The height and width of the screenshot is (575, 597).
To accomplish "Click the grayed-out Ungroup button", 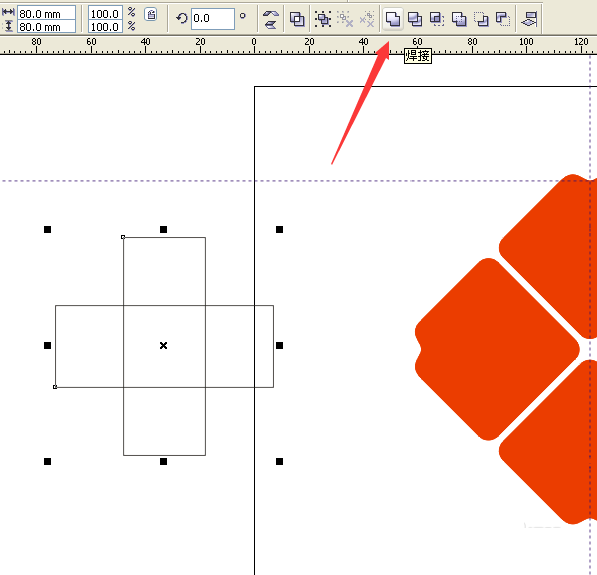I will tap(345, 18).
